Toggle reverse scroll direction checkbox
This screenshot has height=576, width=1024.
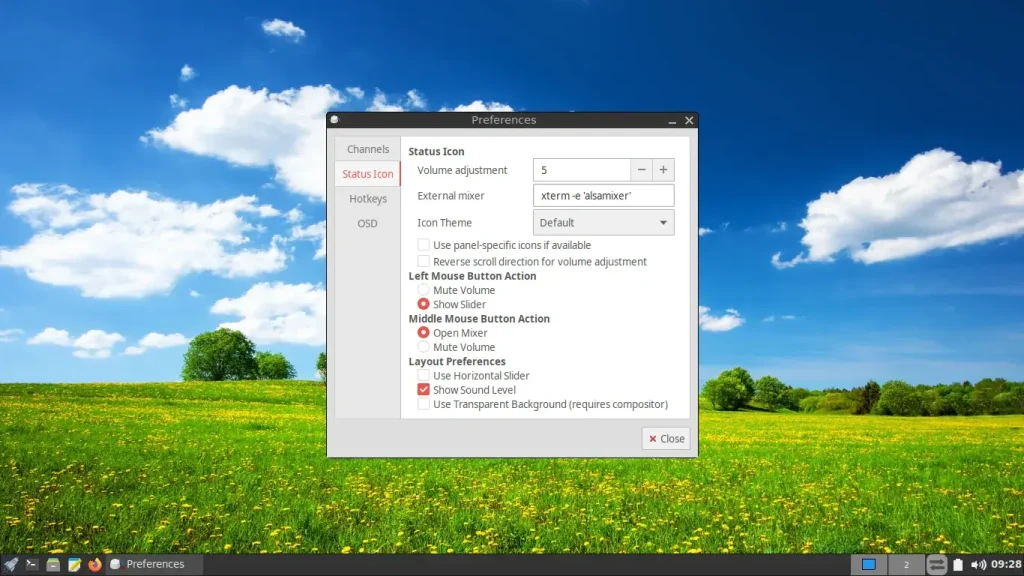pyautogui.click(x=424, y=261)
